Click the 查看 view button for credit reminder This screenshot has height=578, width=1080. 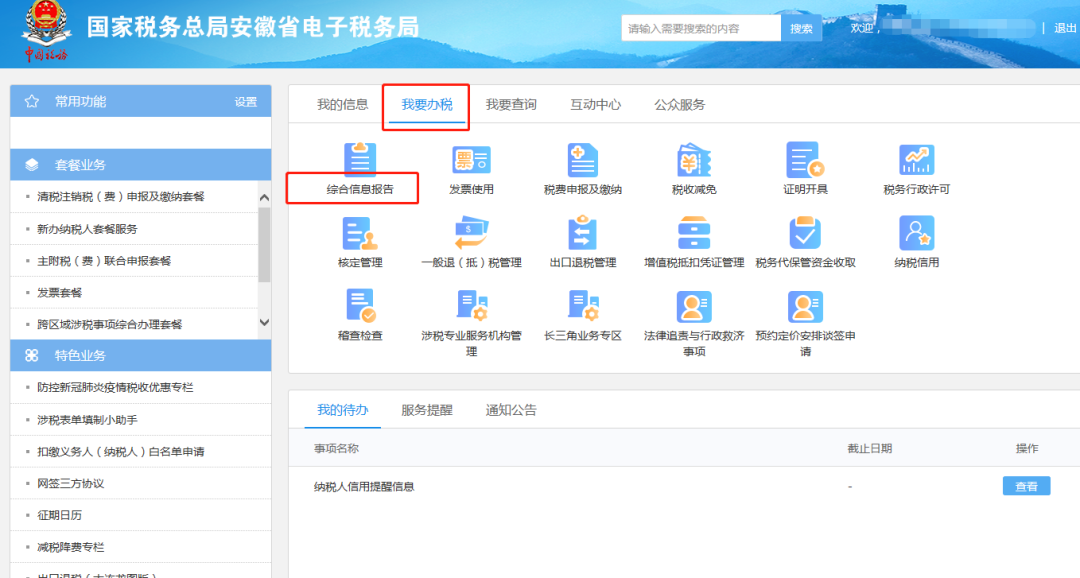[x=1026, y=485]
